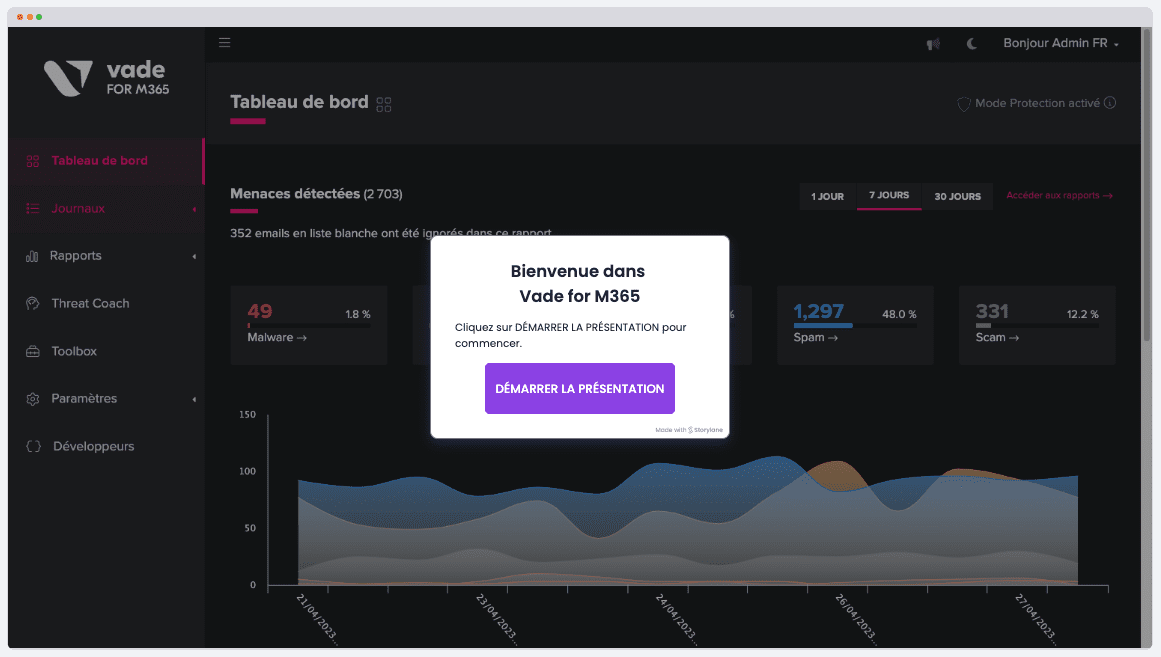
Task: Click the 331 scam count
Action: point(992,311)
